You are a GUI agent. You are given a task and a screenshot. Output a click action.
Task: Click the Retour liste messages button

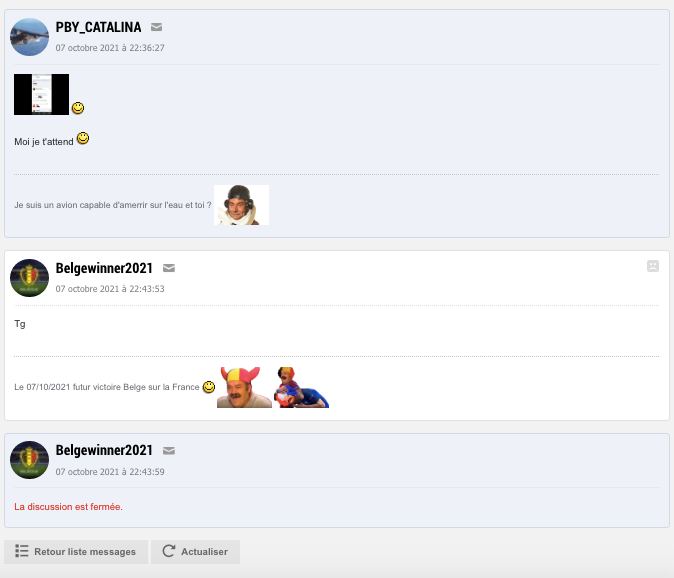point(76,552)
